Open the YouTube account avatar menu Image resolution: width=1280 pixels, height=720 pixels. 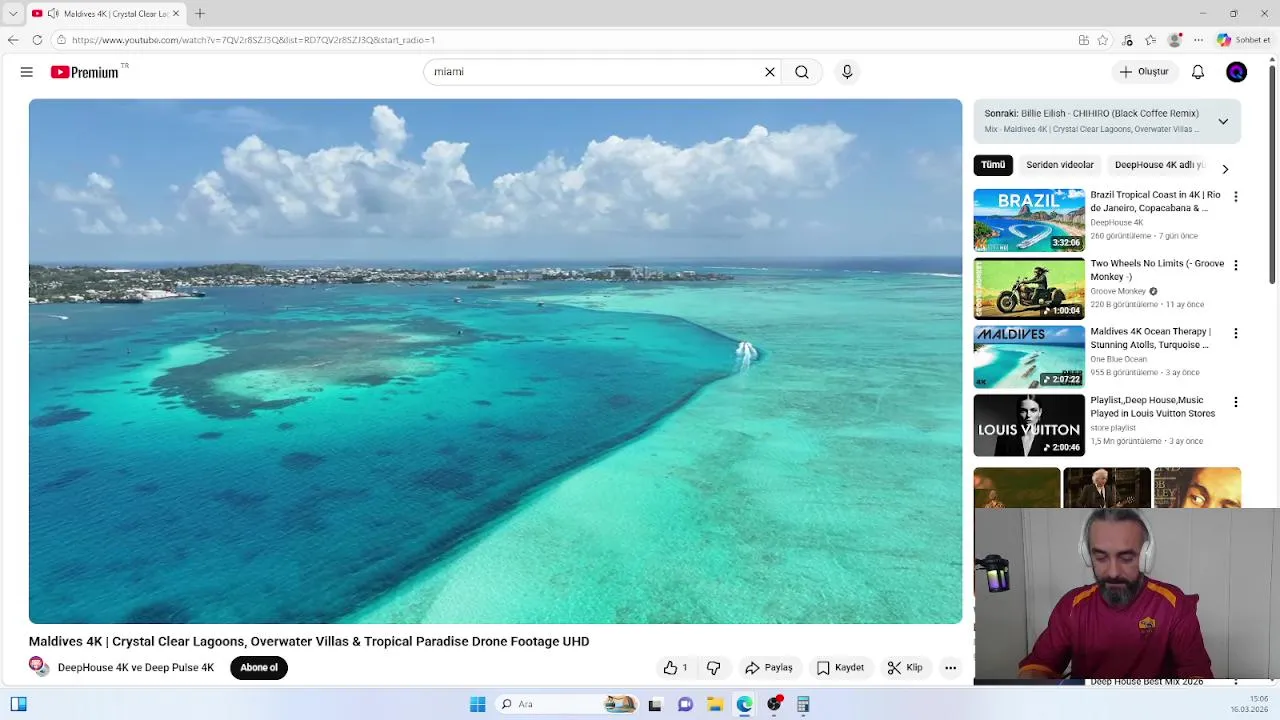tap(1237, 72)
